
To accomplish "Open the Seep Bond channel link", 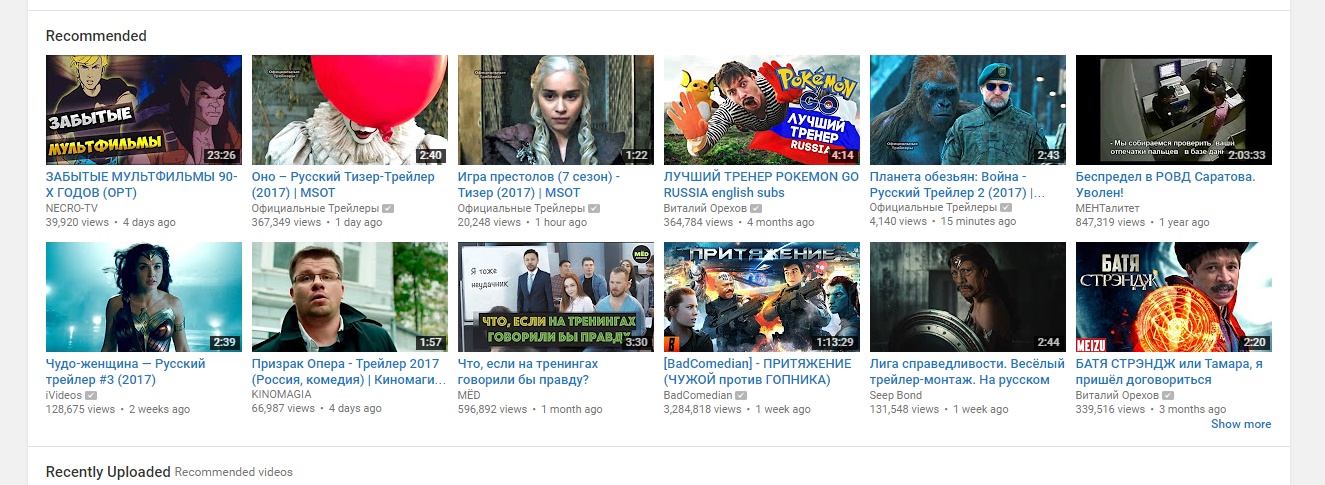I will (896, 395).
